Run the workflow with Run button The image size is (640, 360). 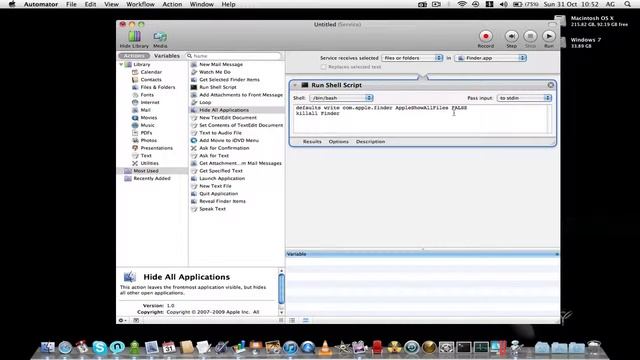click(x=549, y=39)
